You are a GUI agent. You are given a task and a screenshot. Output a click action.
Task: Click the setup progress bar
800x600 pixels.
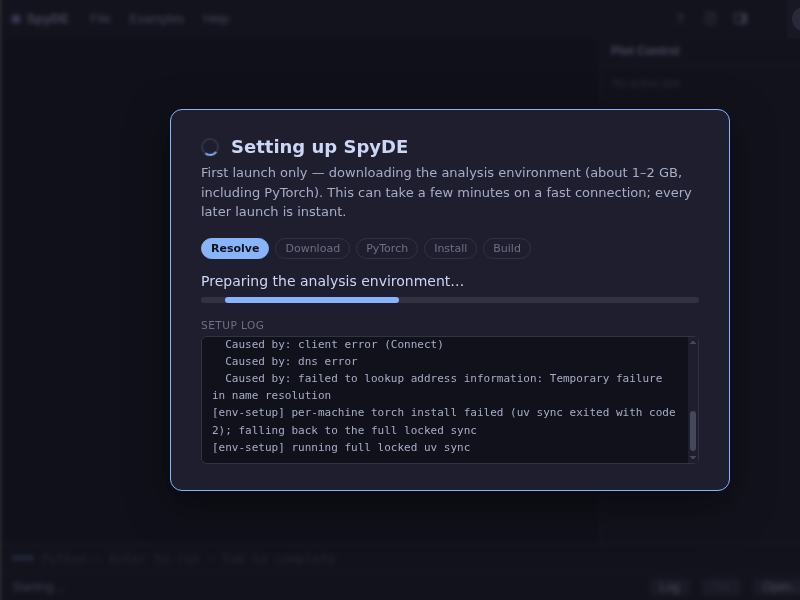(x=450, y=300)
